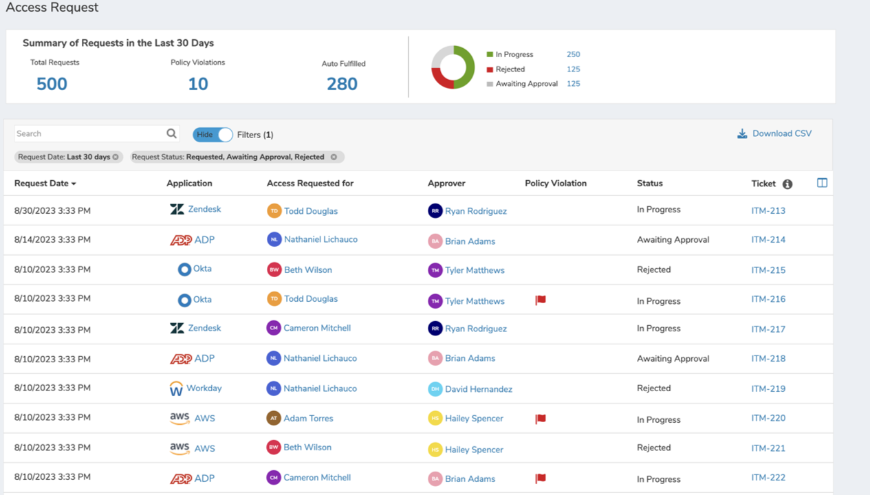Click the red flag on ITM-220 row
The image size is (870, 495).
[x=540, y=419]
